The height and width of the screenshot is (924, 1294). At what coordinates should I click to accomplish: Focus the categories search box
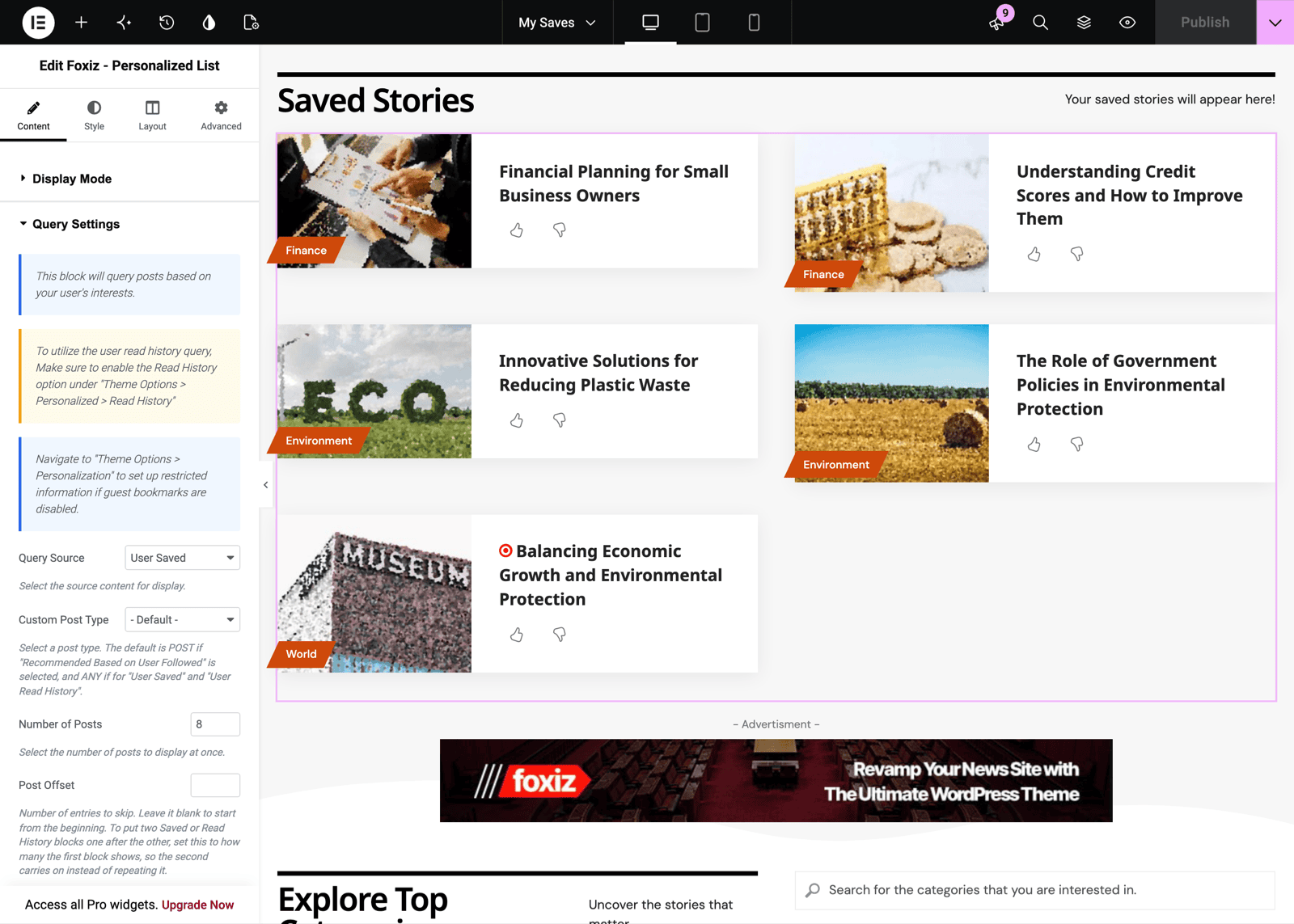tap(1035, 890)
